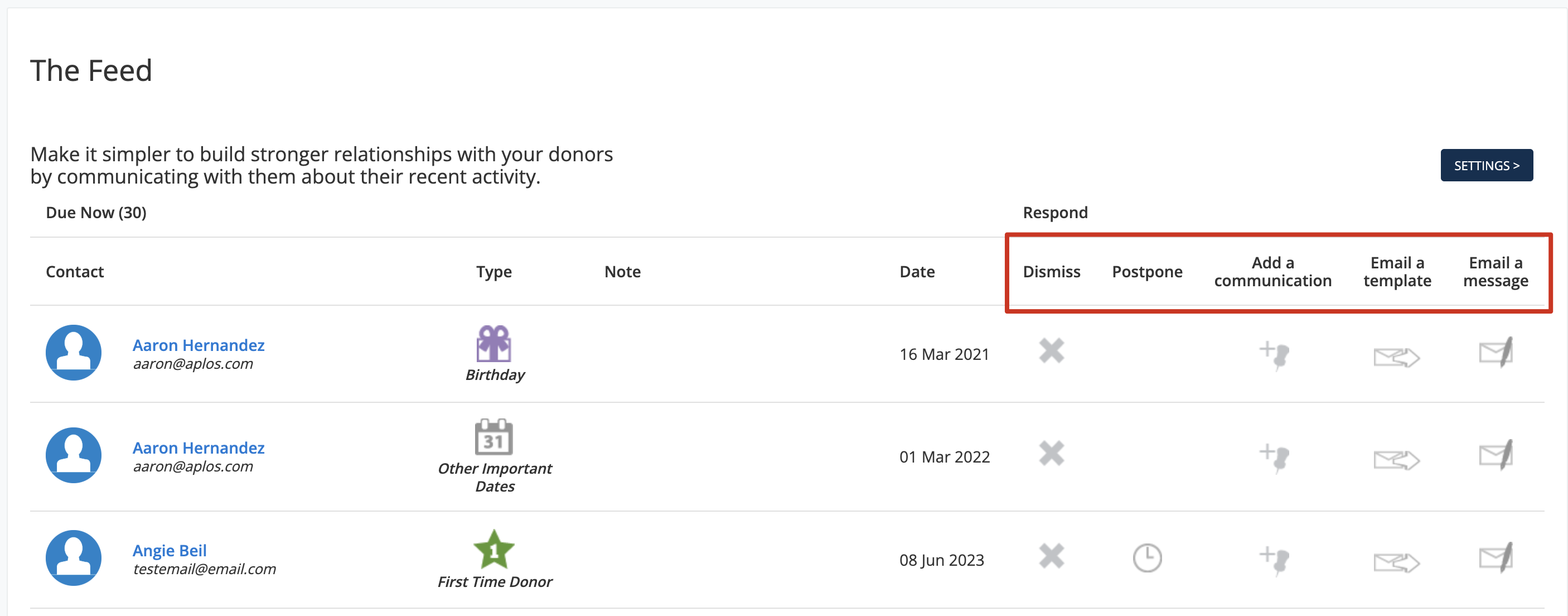Select the Due Now (30) tab
The width and height of the screenshot is (1568, 616).
(x=96, y=213)
